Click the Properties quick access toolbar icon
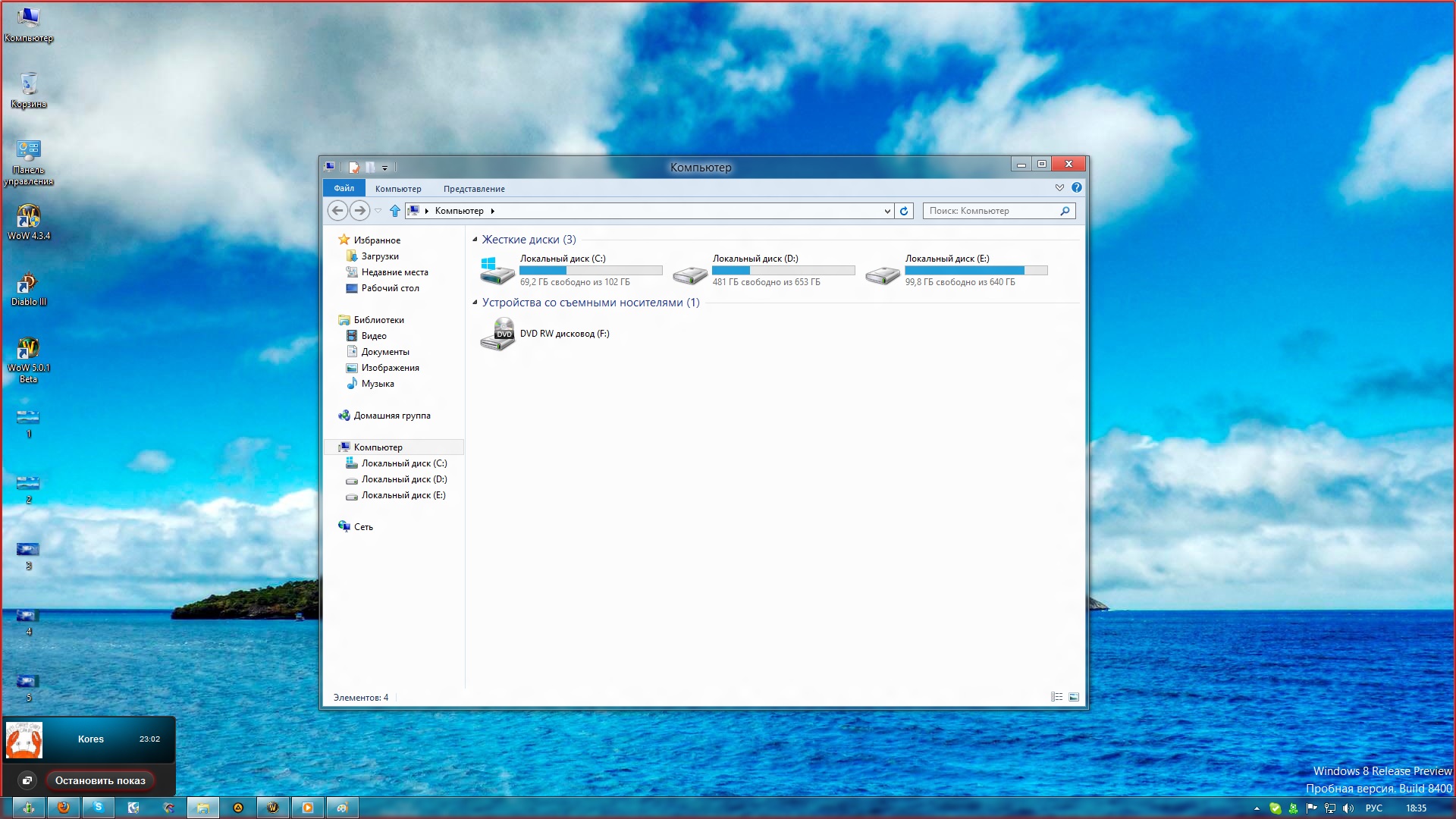1456x819 pixels. (353, 167)
